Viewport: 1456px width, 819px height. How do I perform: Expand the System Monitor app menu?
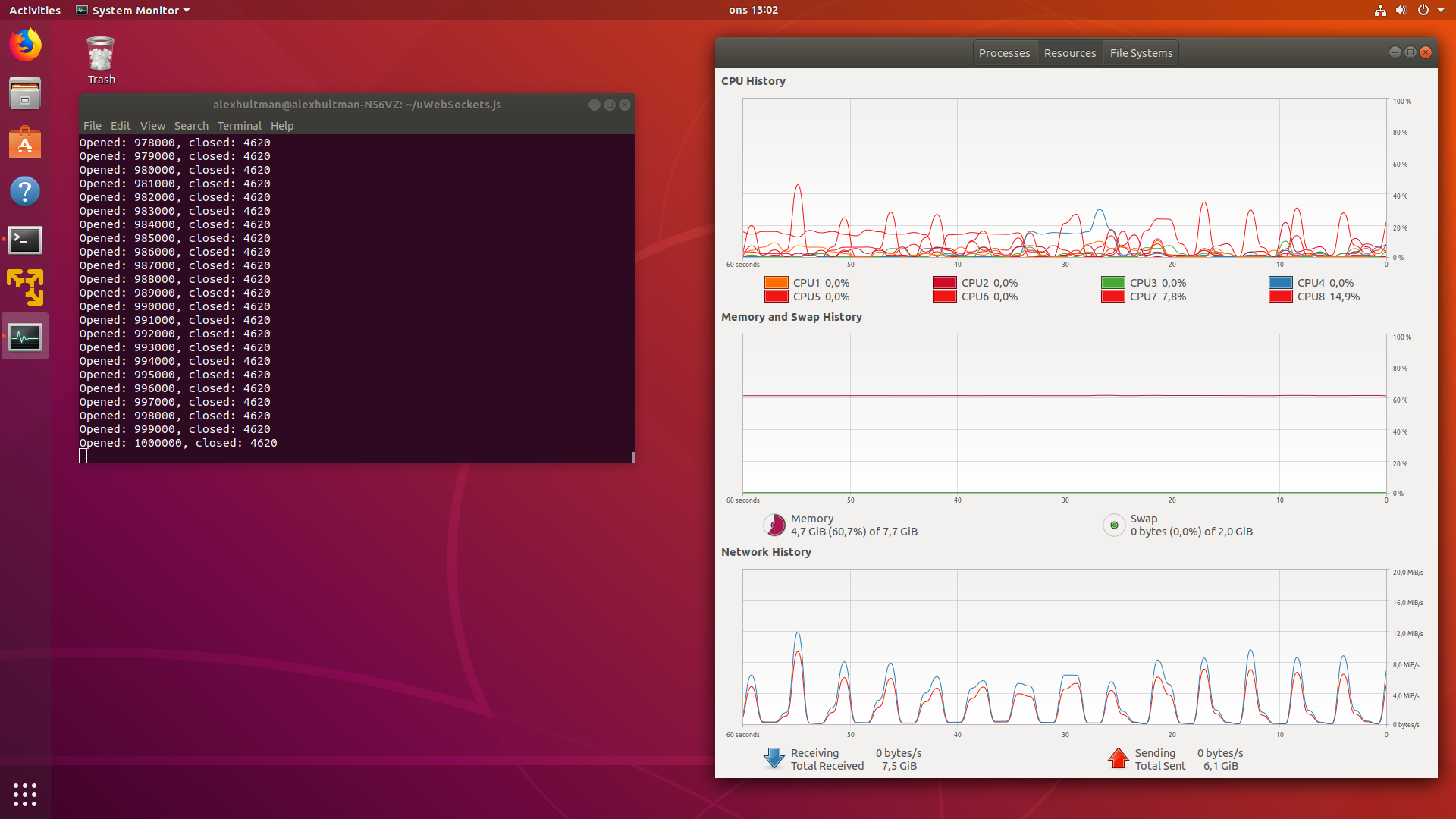(133, 10)
